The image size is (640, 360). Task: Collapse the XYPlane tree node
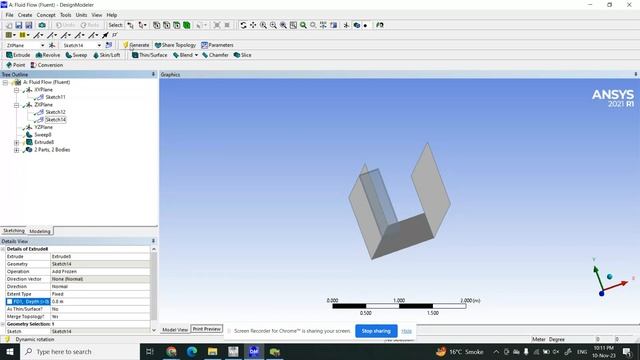click(16, 90)
